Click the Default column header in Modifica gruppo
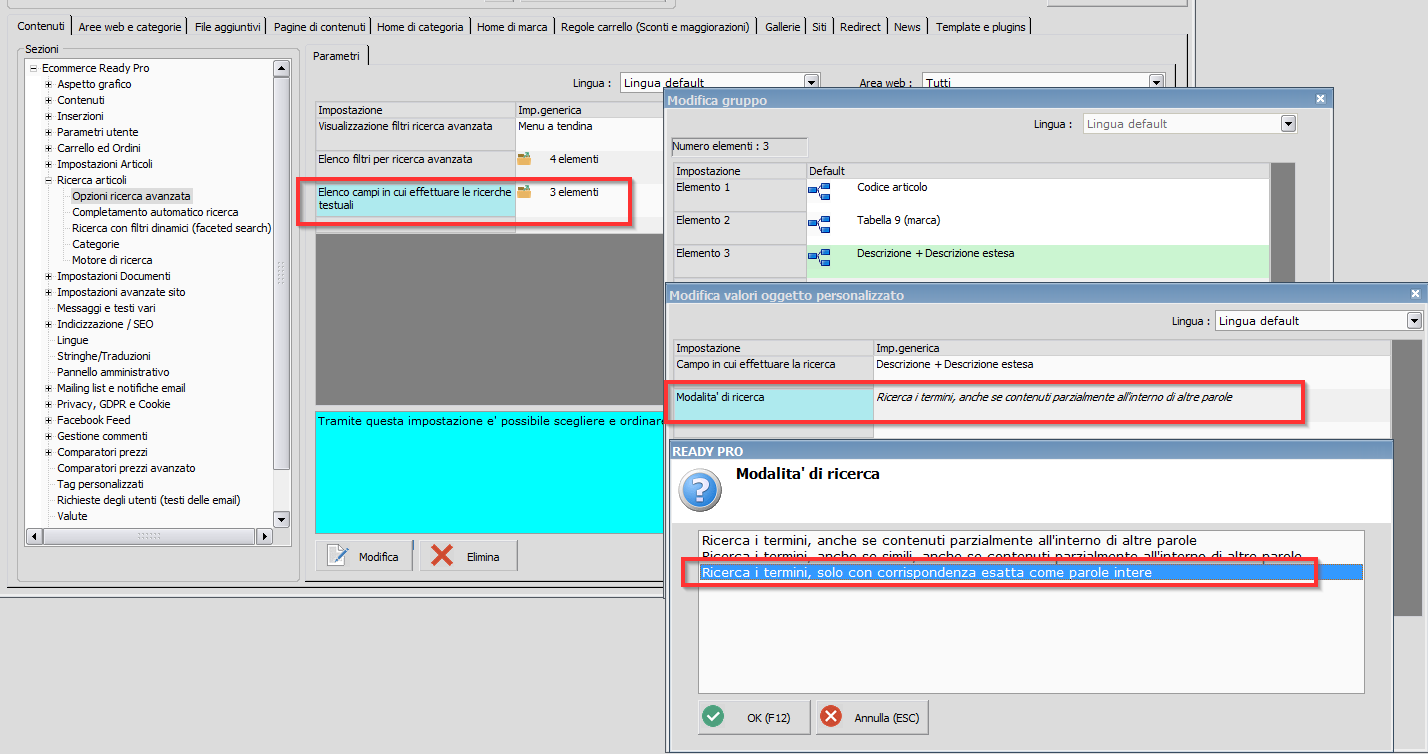This screenshot has height=754, width=1428. pyautogui.click(x=1038, y=171)
